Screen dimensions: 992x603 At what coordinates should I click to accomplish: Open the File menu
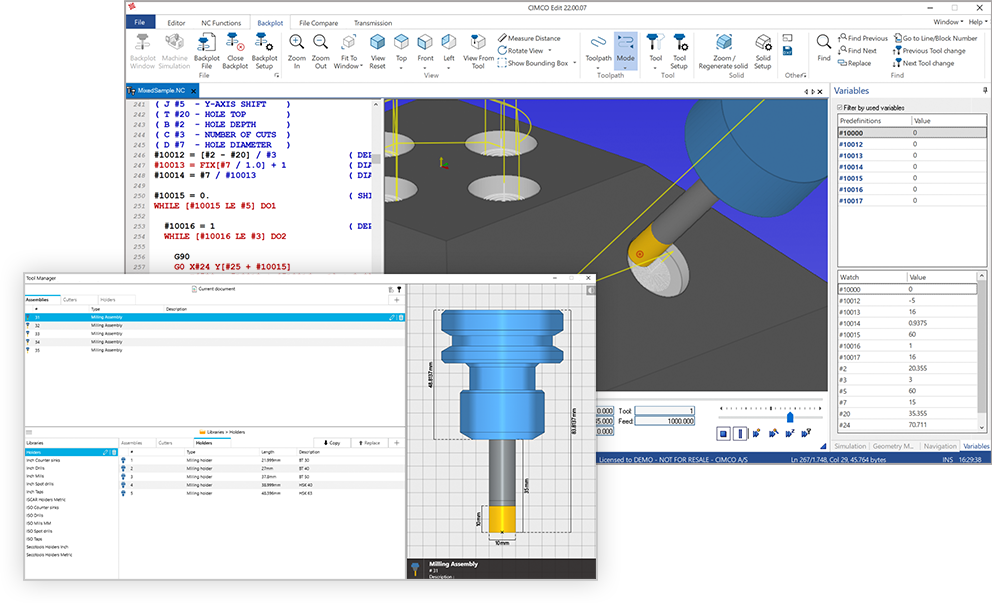click(140, 22)
